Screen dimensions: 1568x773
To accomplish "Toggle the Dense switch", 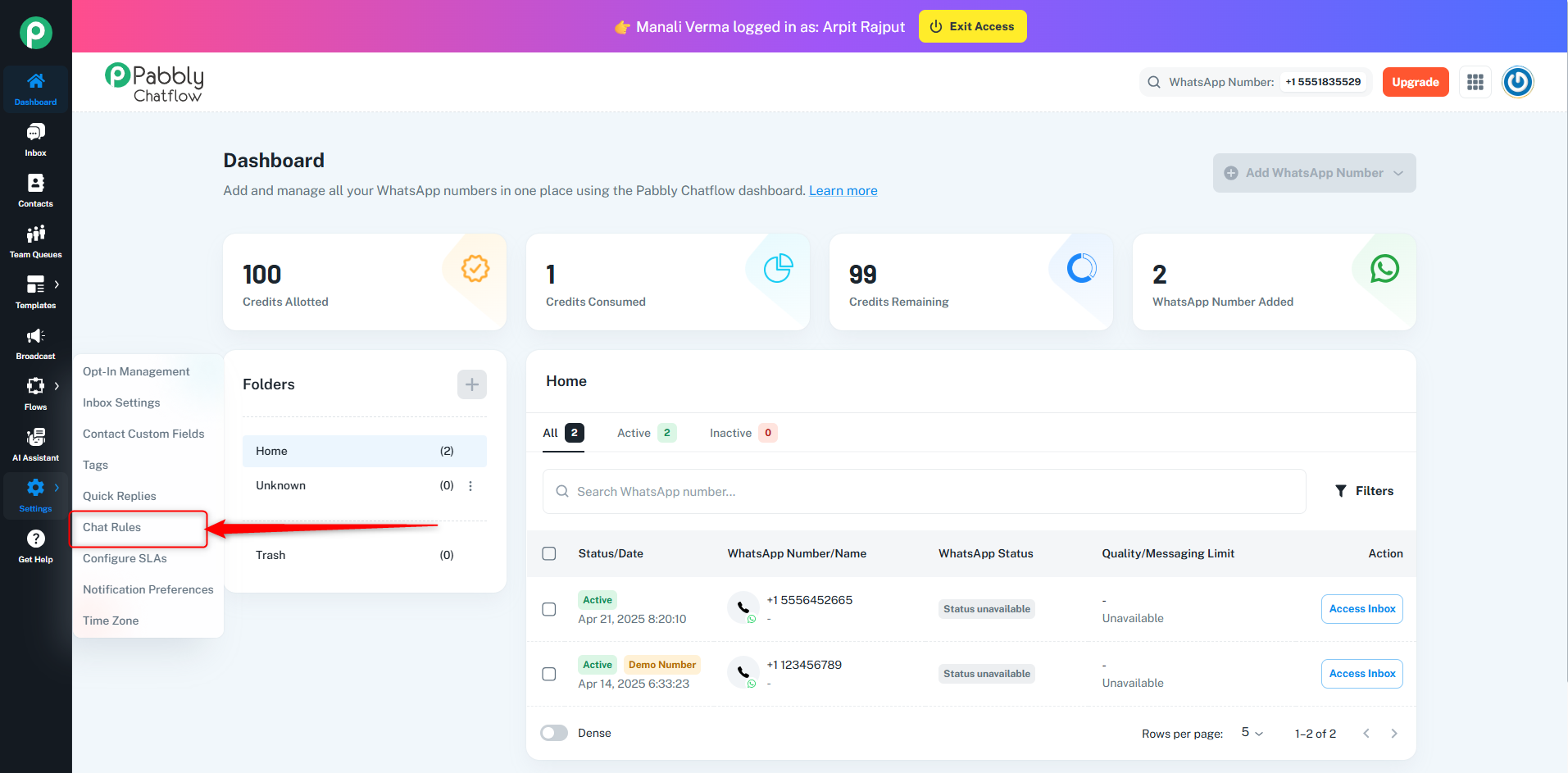I will click(554, 733).
